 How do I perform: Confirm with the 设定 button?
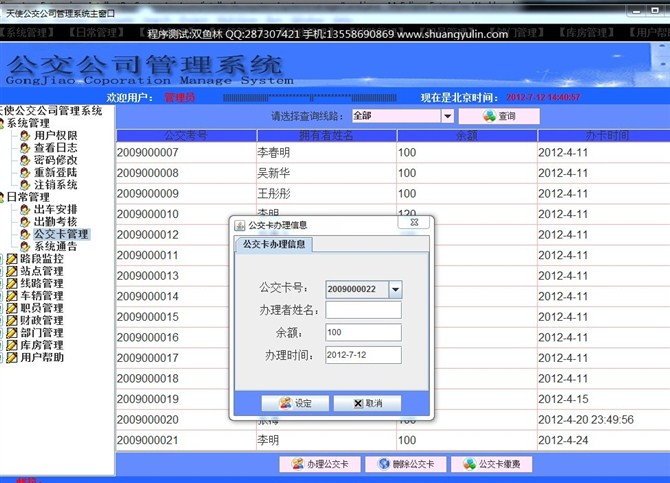coord(295,403)
